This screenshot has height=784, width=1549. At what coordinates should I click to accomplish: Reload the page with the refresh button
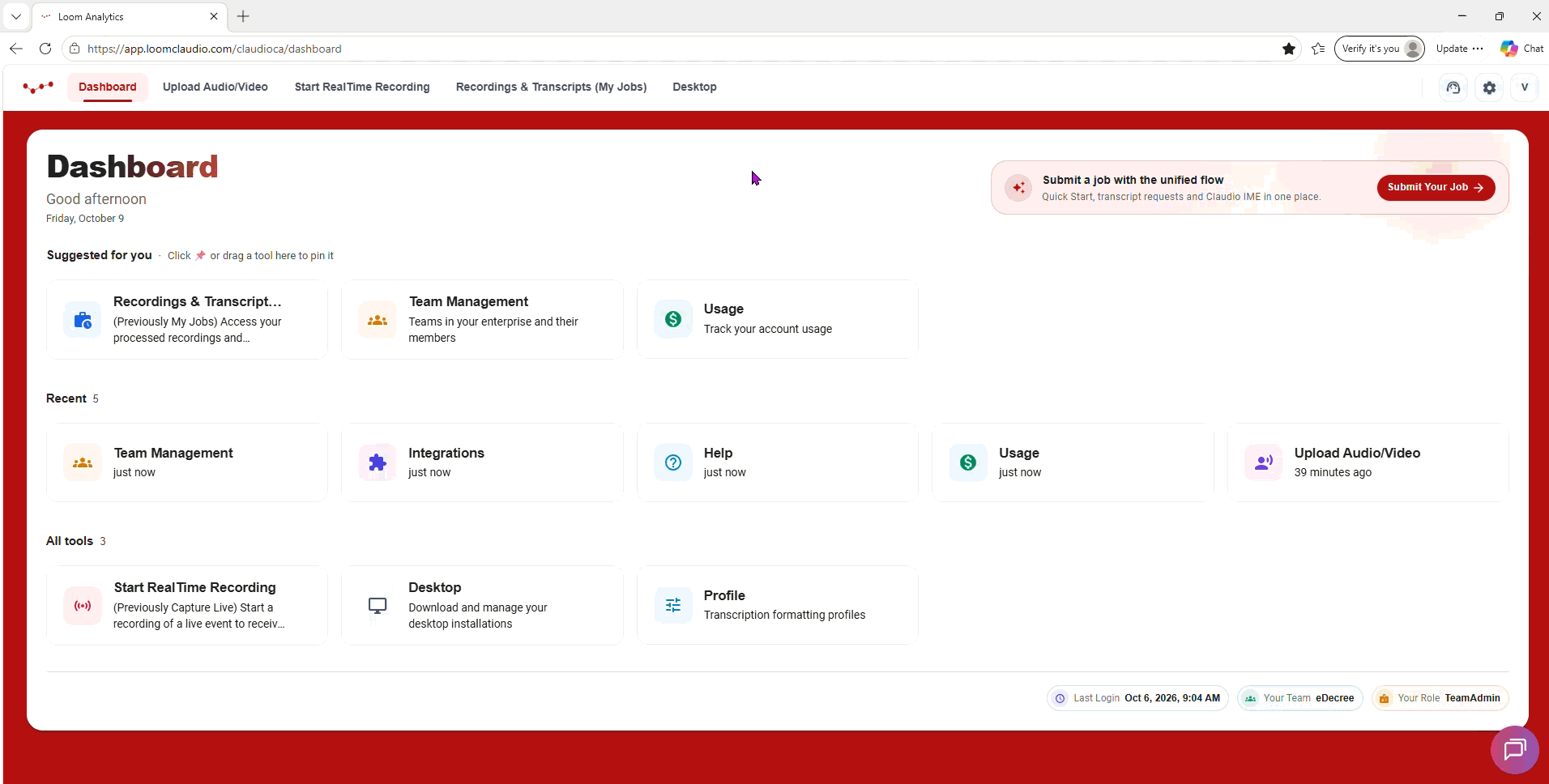tap(45, 49)
